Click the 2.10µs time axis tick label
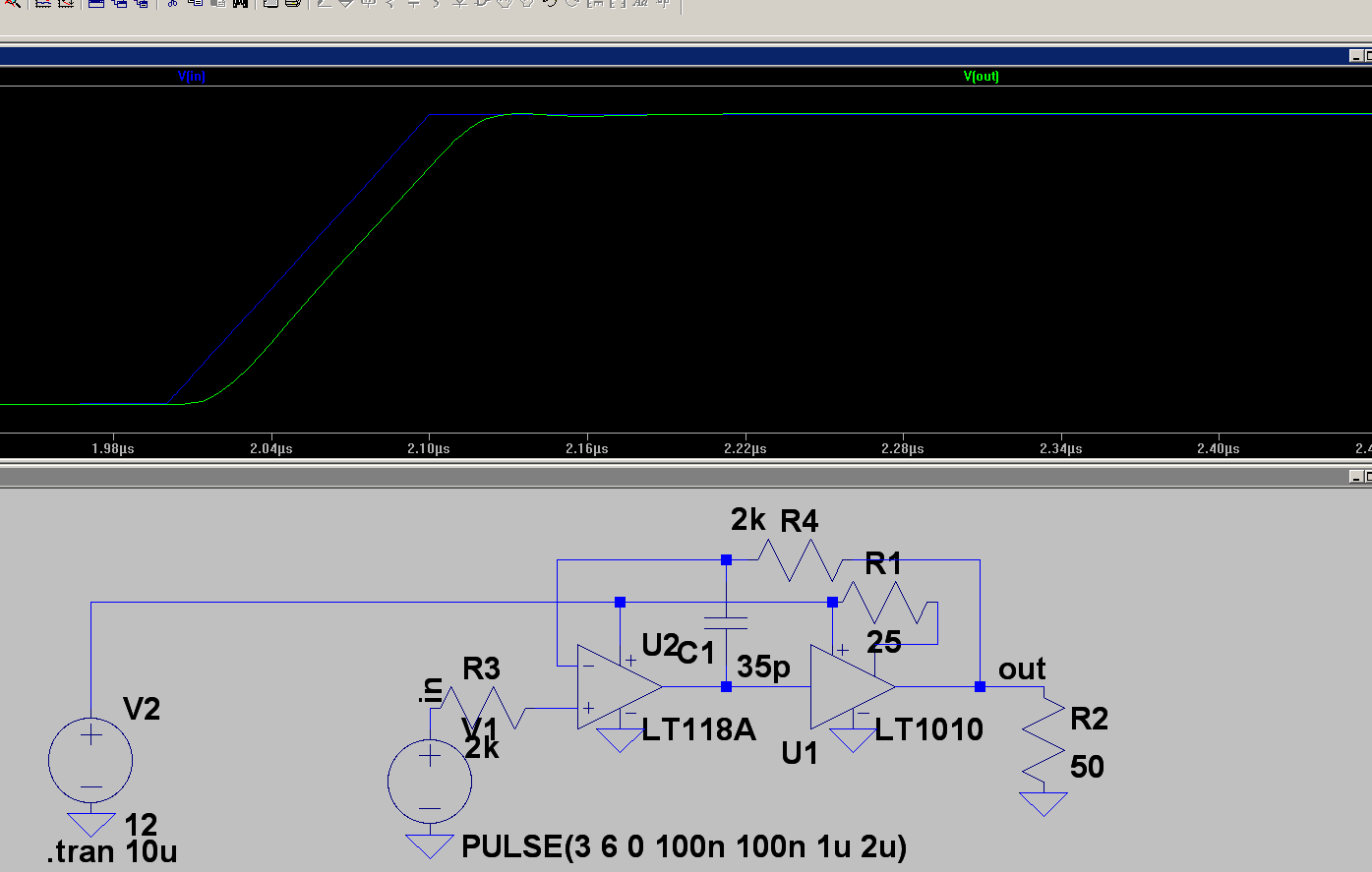1372x872 pixels. [x=429, y=448]
